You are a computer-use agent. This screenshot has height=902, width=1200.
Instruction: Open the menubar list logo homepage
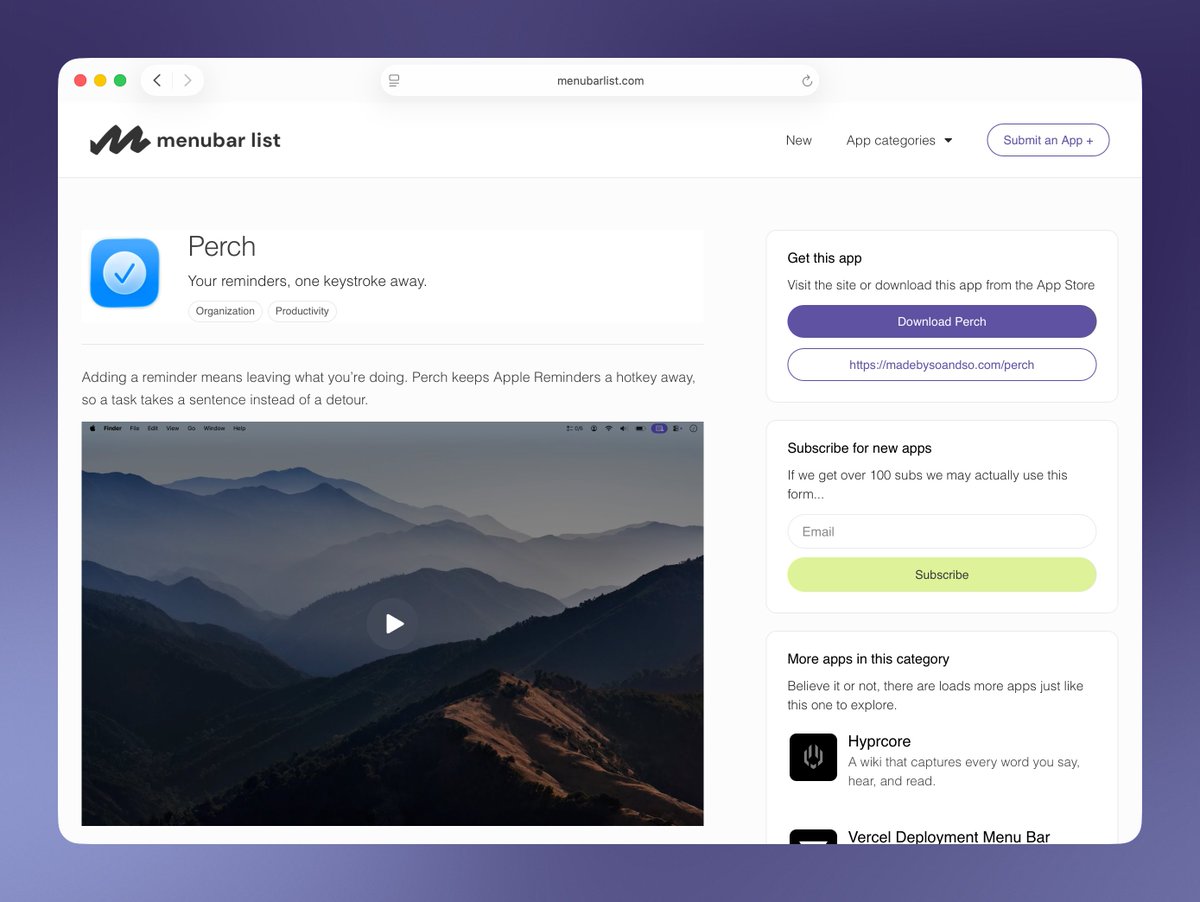(x=185, y=140)
